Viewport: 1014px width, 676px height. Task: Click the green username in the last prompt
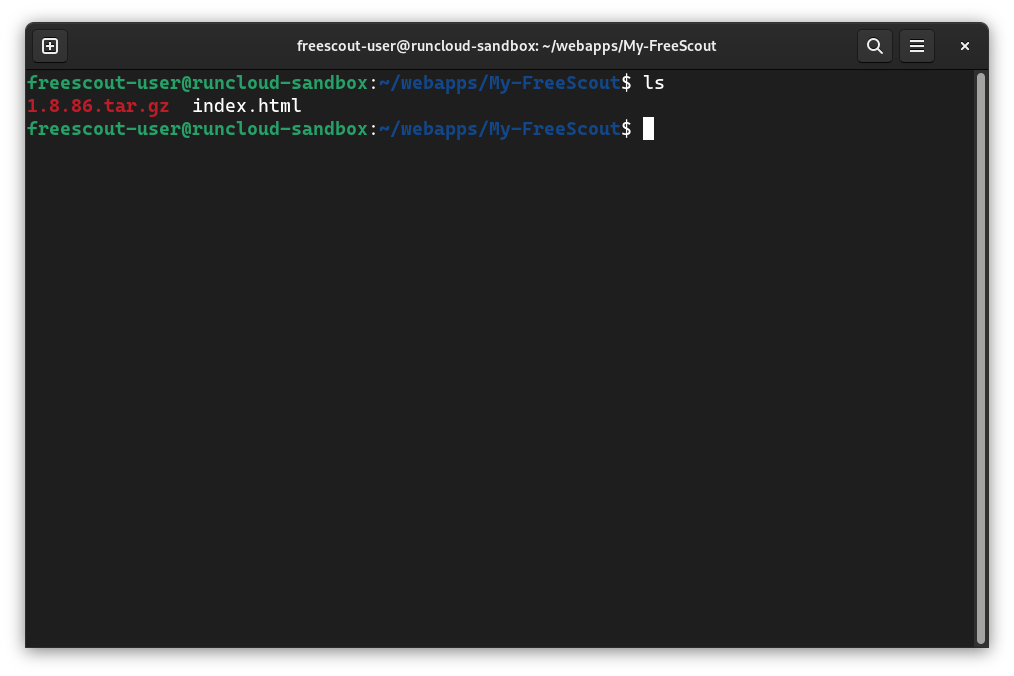click(197, 129)
